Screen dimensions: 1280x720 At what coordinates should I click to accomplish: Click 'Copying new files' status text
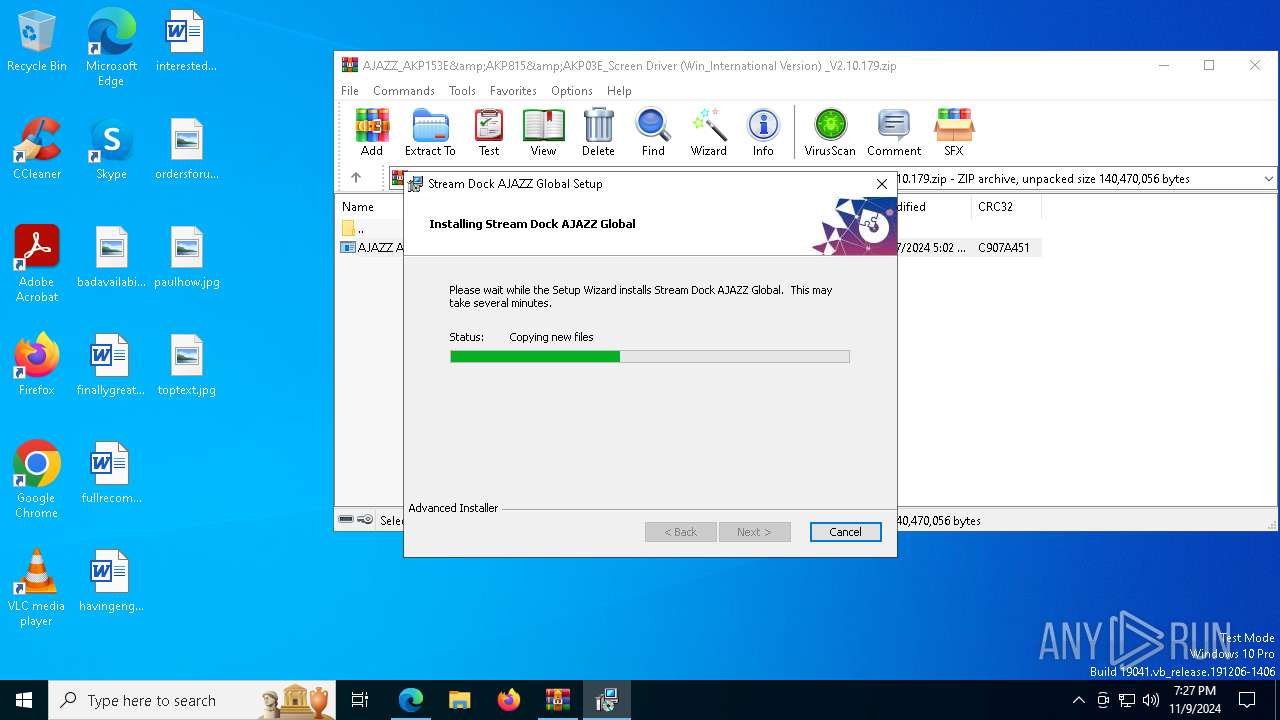551,337
